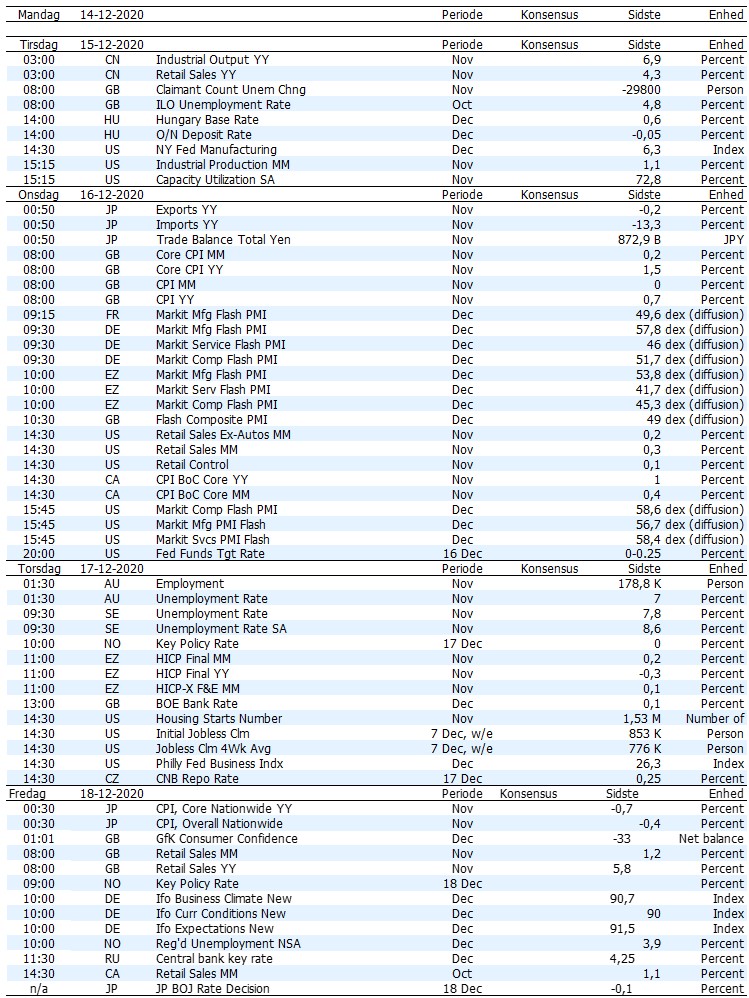Image resolution: width=749 pixels, height=998 pixels.
Task: Select the Central bank key rate event
Action: [214, 959]
